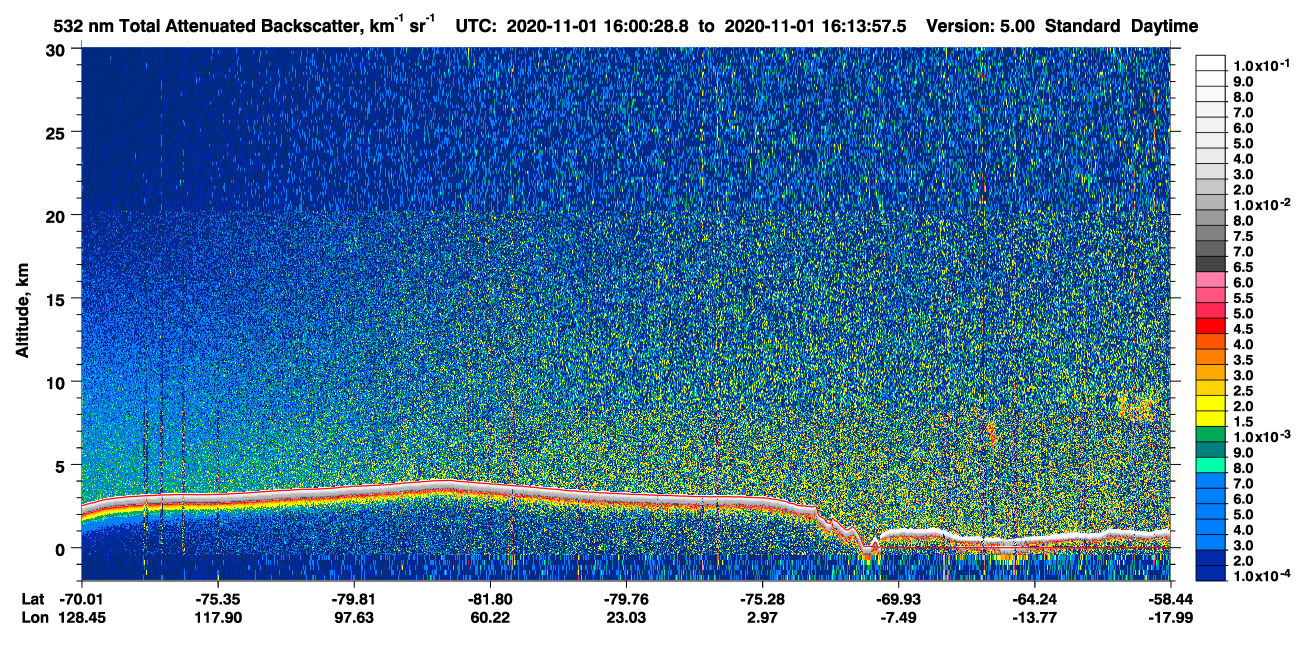Click longitude value 23.03
Viewport: 1300px width, 667px height.
(x=626, y=618)
